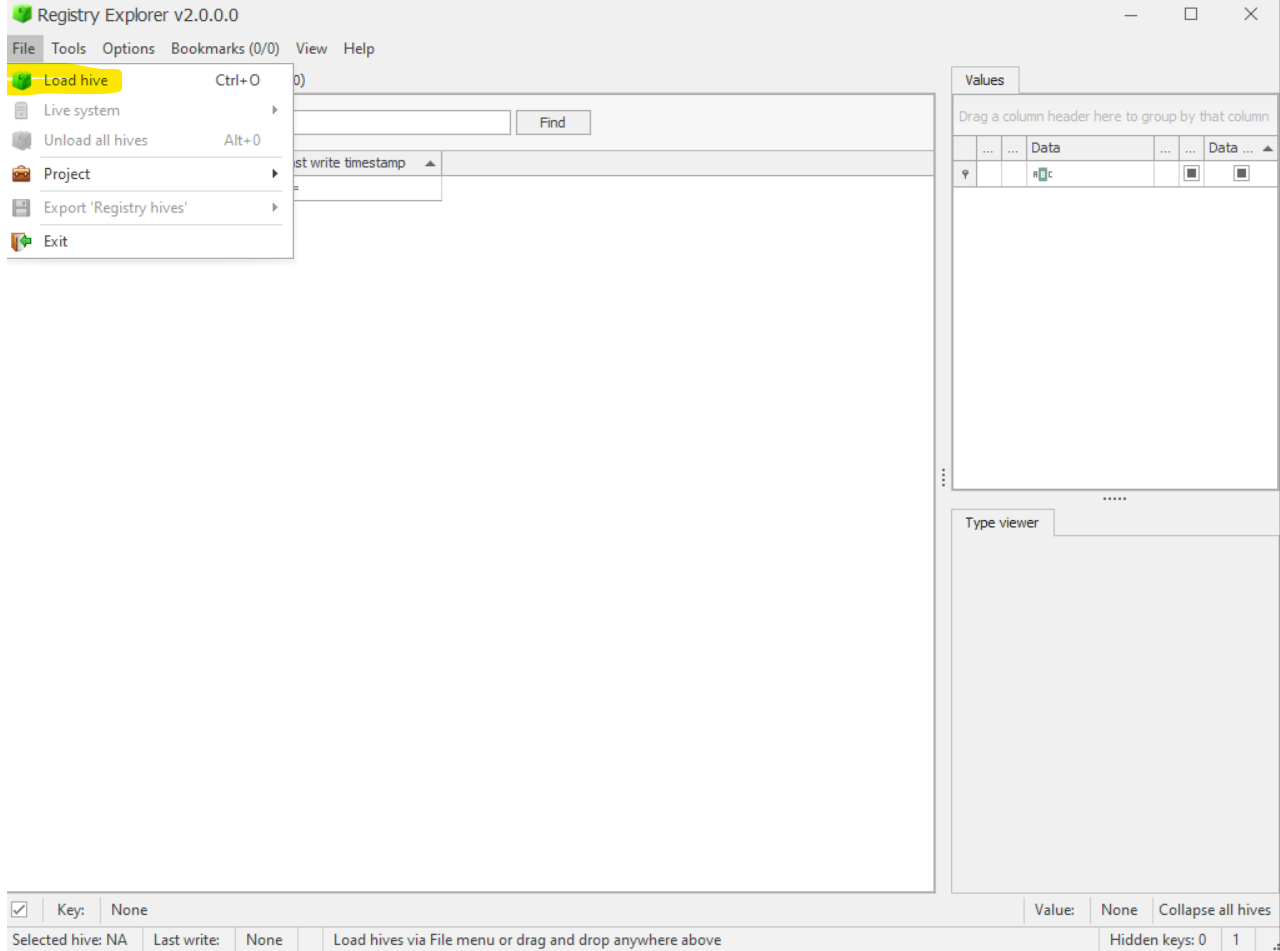This screenshot has width=1280, height=951.
Task: Toggle the filter checkbox left of the sorted column
Action: [x=1191, y=173]
